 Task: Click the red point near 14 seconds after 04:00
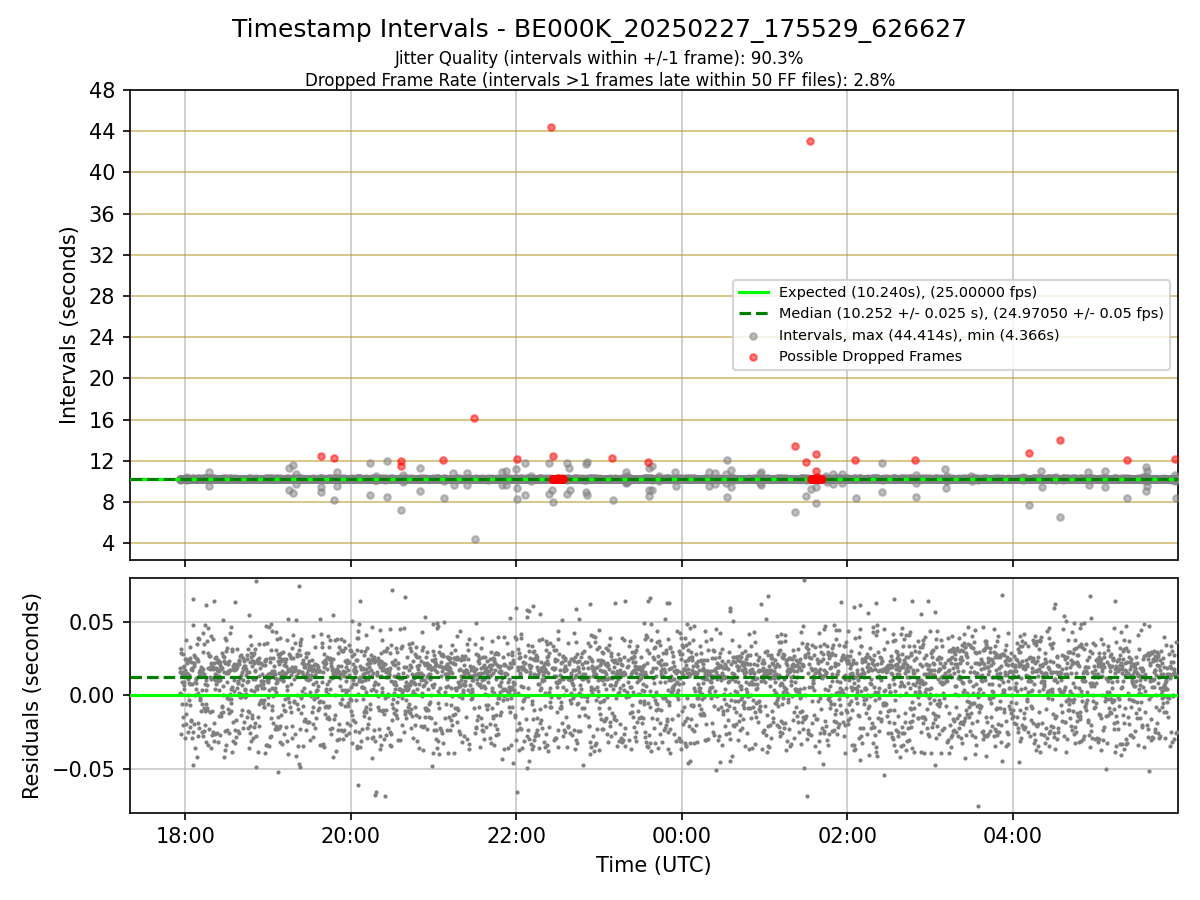1060,440
